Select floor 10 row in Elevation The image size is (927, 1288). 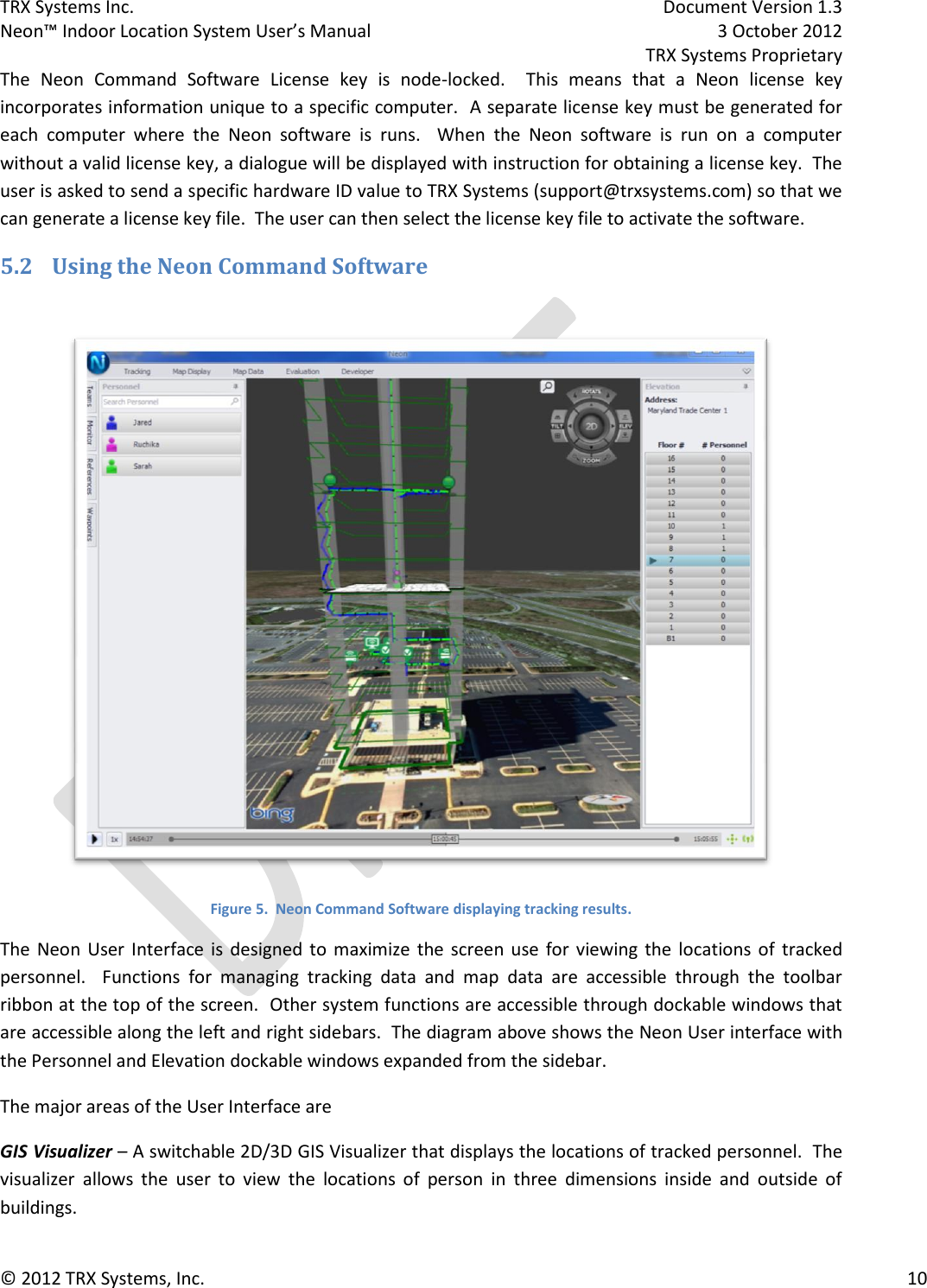[698, 526]
